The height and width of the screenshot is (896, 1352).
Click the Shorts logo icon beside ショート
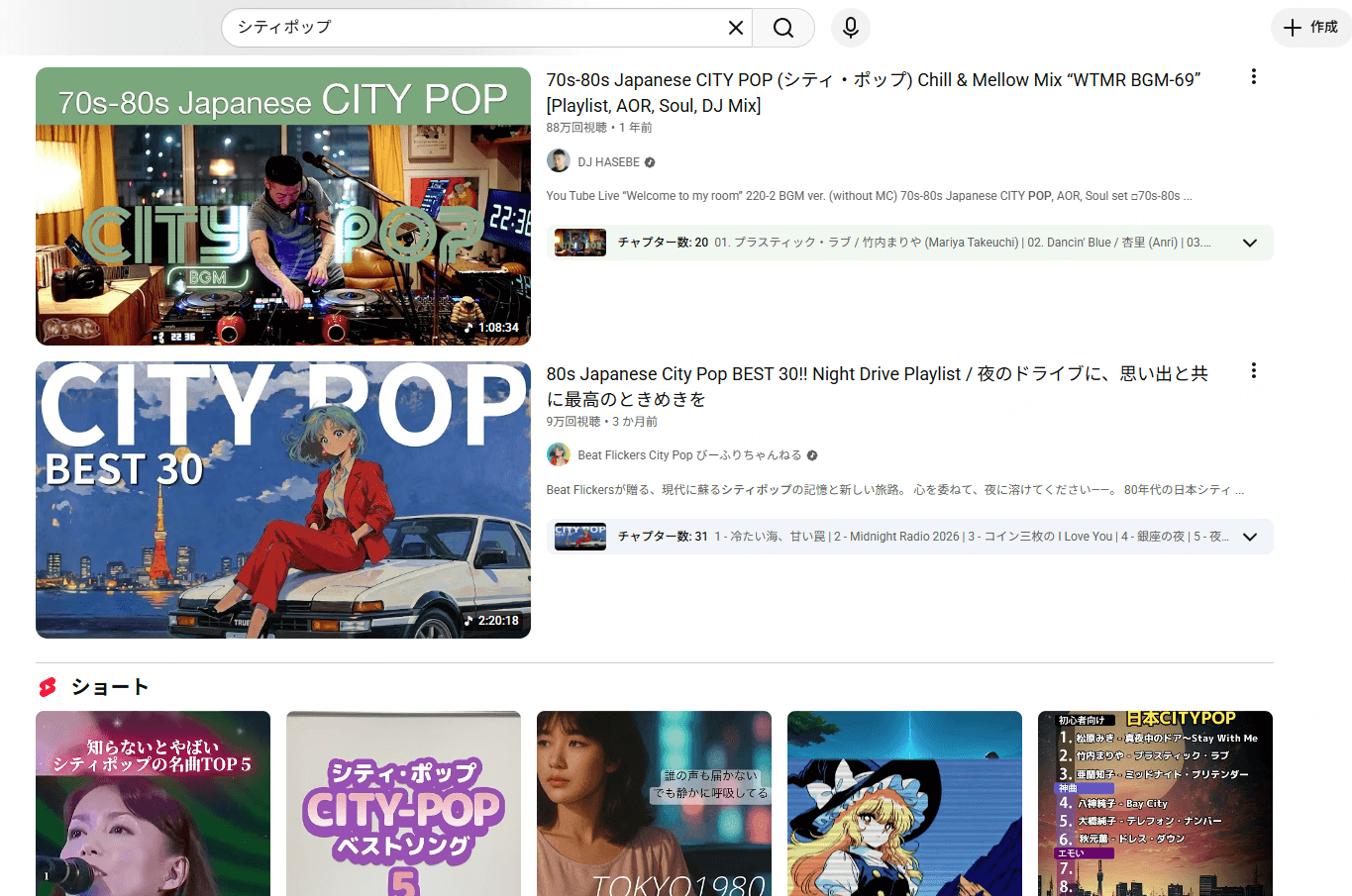(48, 687)
